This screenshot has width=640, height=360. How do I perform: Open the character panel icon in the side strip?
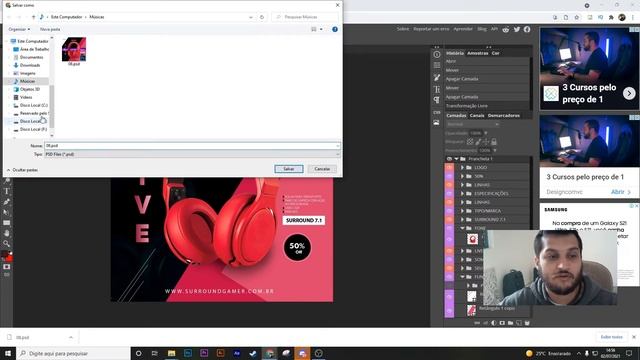[x=437, y=89]
